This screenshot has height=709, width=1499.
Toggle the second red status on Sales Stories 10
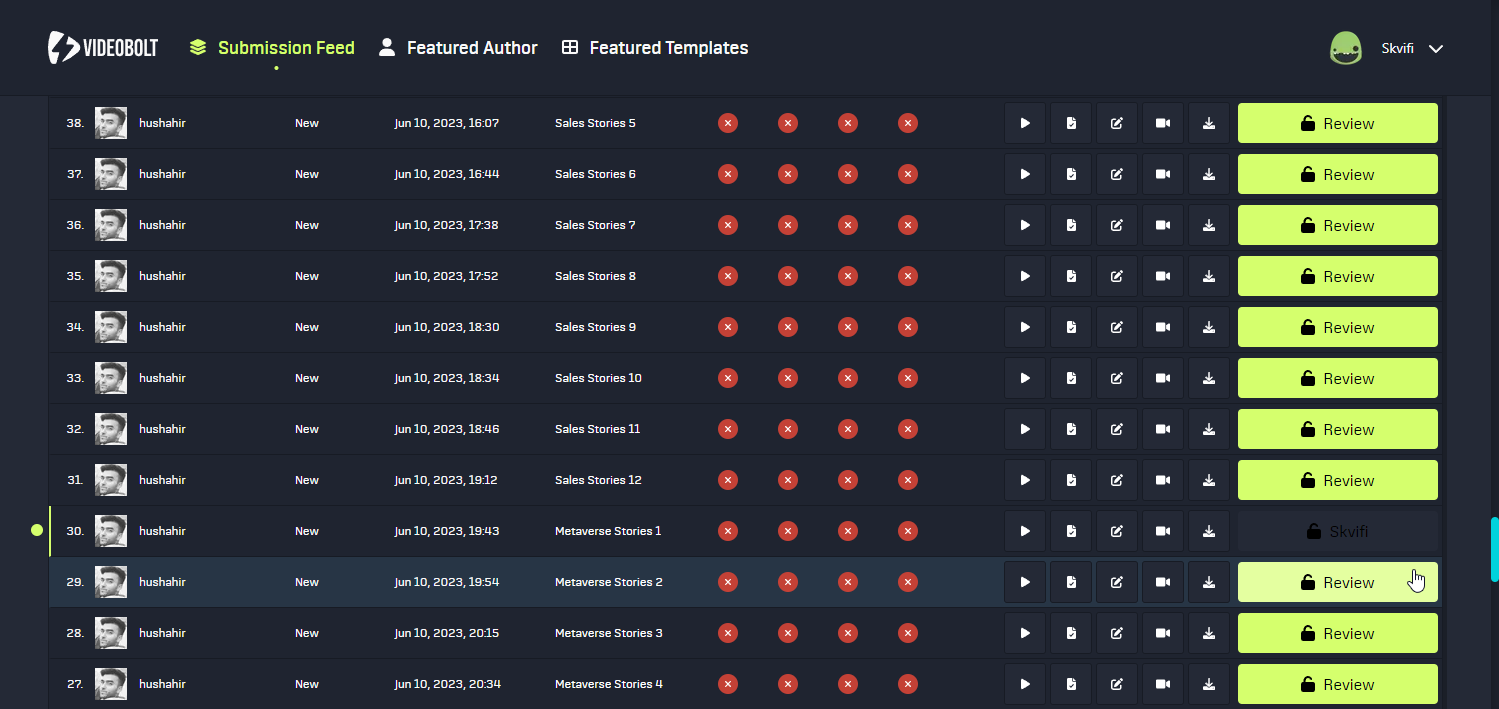[788, 379]
